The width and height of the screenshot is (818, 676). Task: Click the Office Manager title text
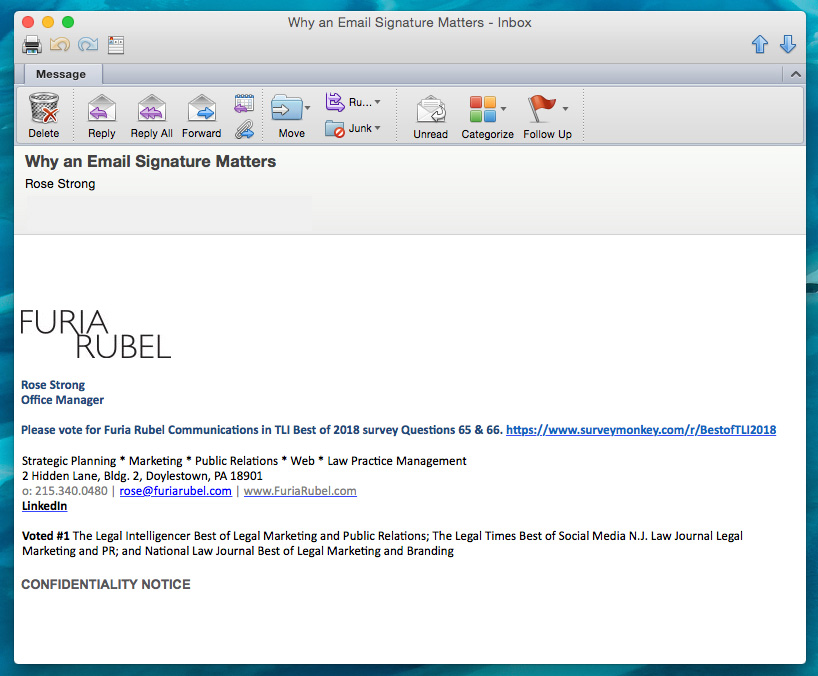(x=62, y=400)
